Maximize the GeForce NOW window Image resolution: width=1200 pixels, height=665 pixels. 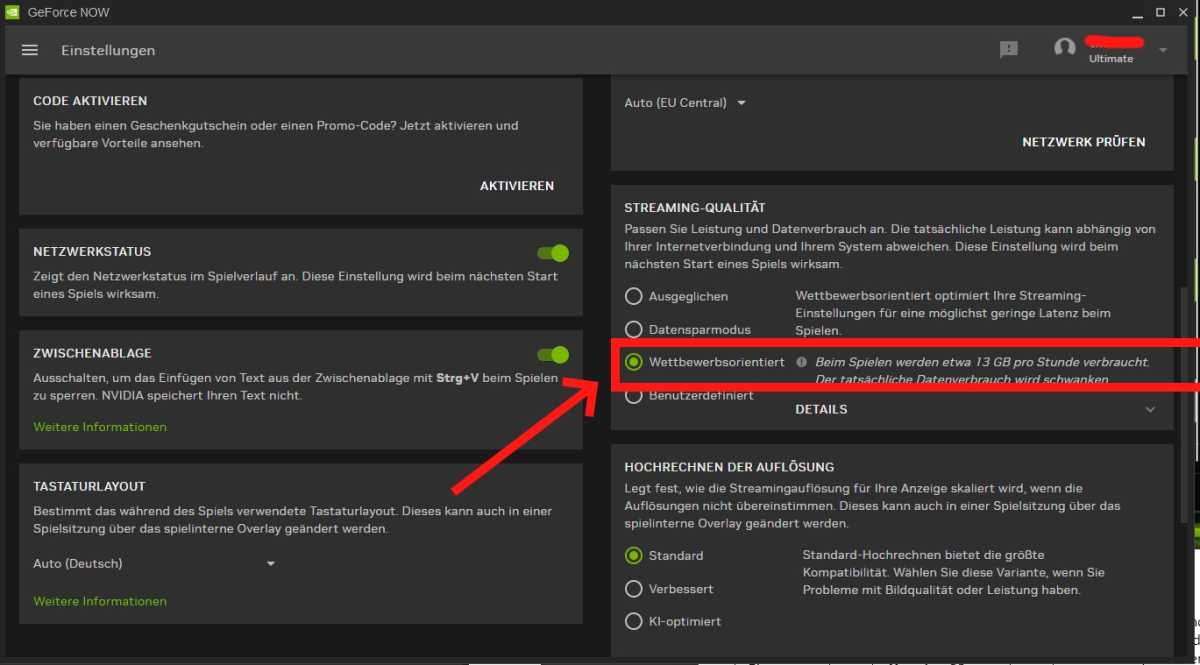(x=1160, y=12)
